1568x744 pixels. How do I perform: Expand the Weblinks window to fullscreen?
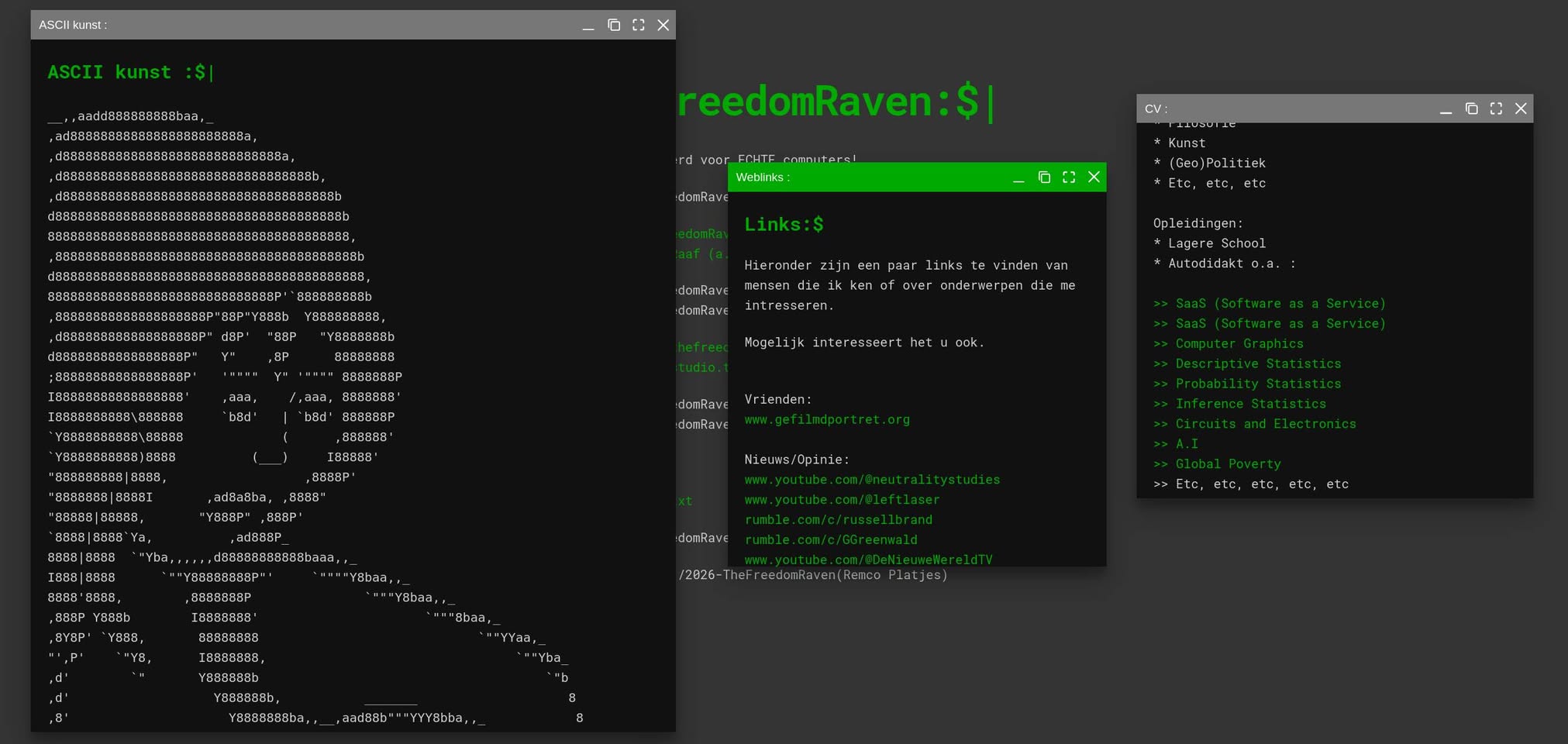pyautogui.click(x=1069, y=177)
